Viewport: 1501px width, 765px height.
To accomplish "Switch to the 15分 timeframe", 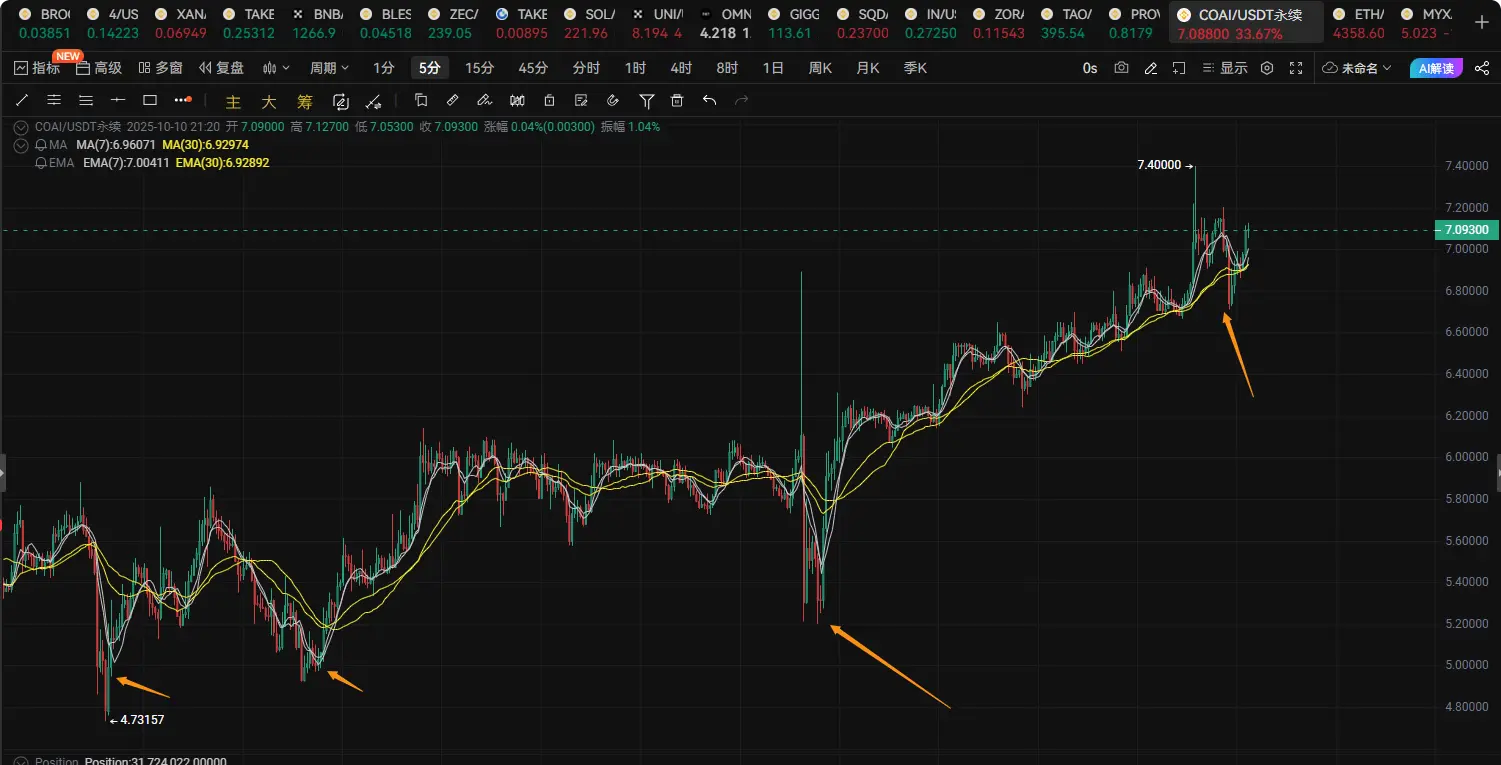I will 479,68.
